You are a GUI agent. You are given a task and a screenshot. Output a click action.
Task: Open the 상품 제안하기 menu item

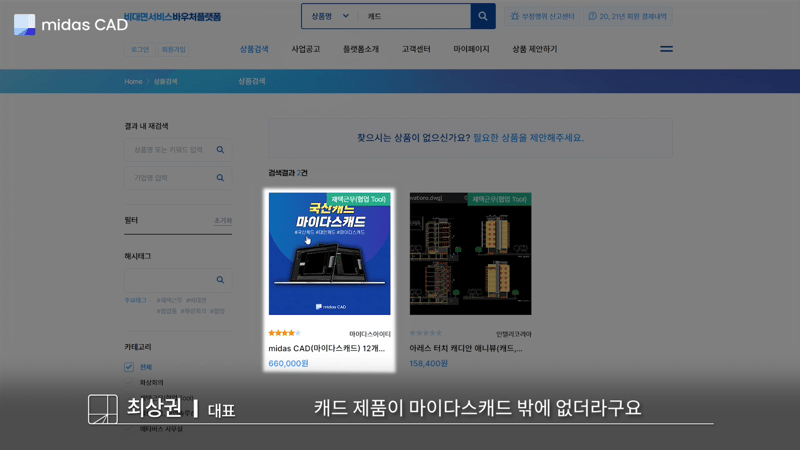(534, 49)
